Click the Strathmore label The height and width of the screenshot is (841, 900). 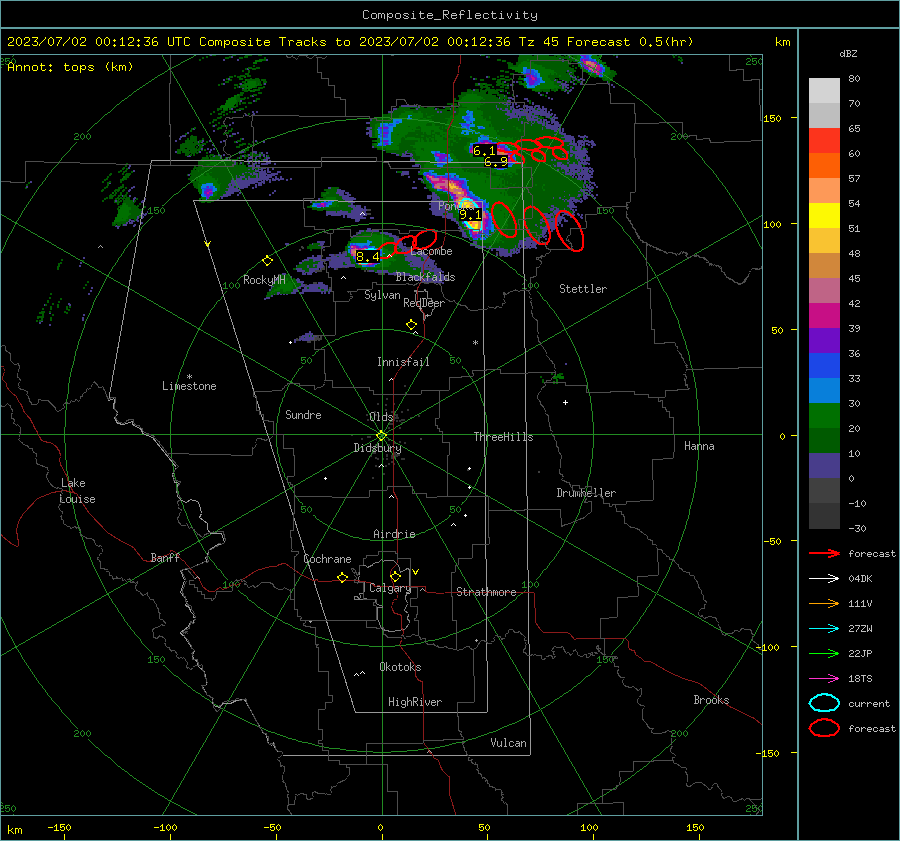pos(486,592)
